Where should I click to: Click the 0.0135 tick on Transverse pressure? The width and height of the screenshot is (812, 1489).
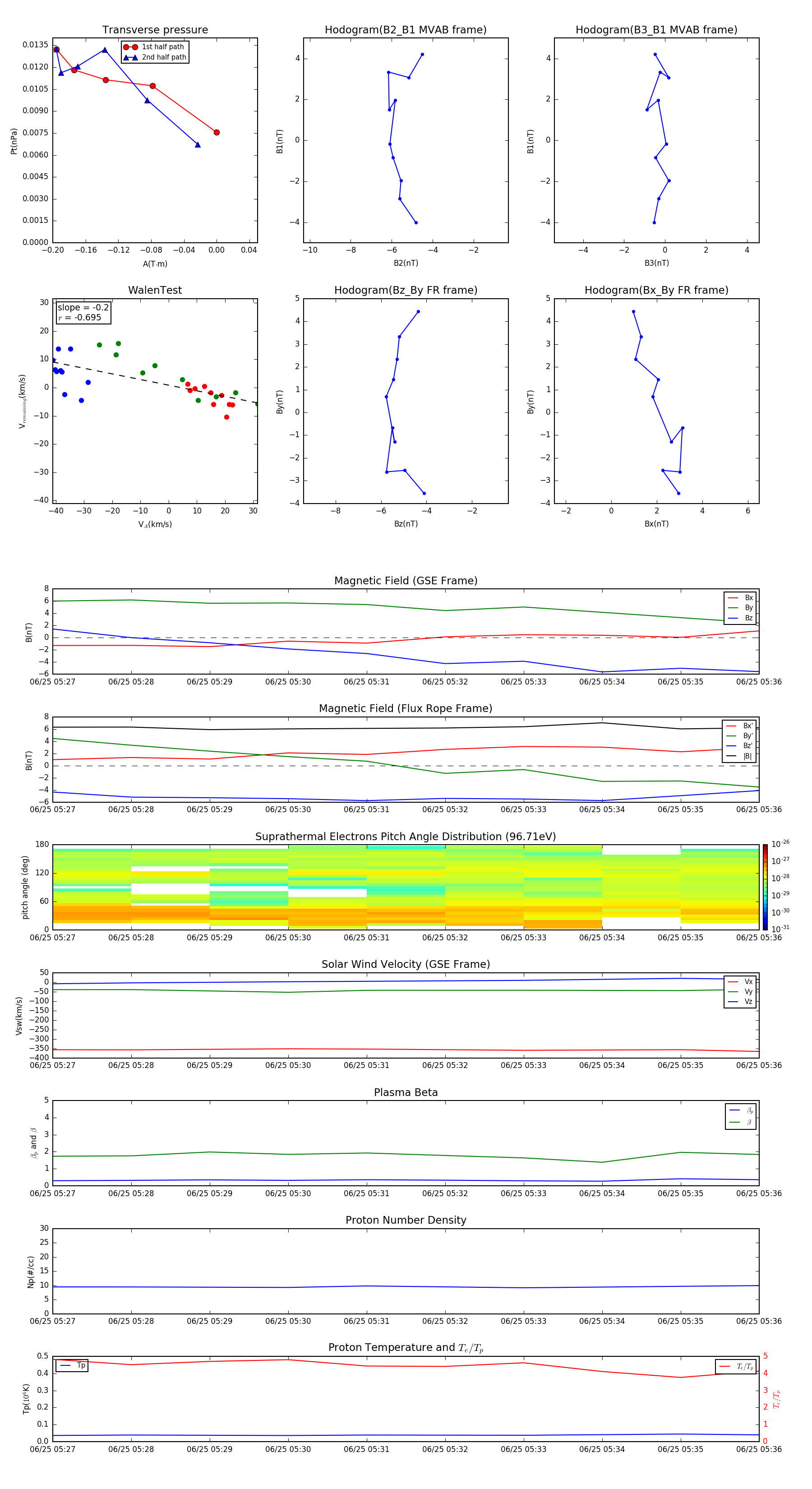(35, 45)
